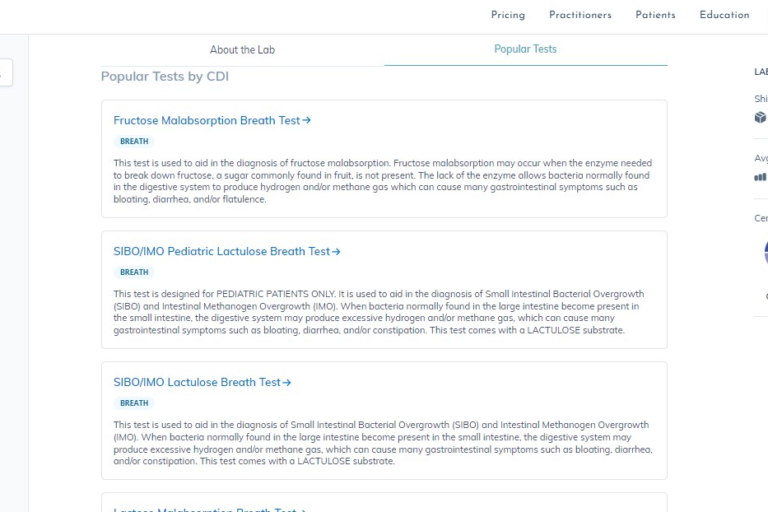Click the arrow beside SIBO/IMO Pediatric Lactulose title

pos(336,252)
